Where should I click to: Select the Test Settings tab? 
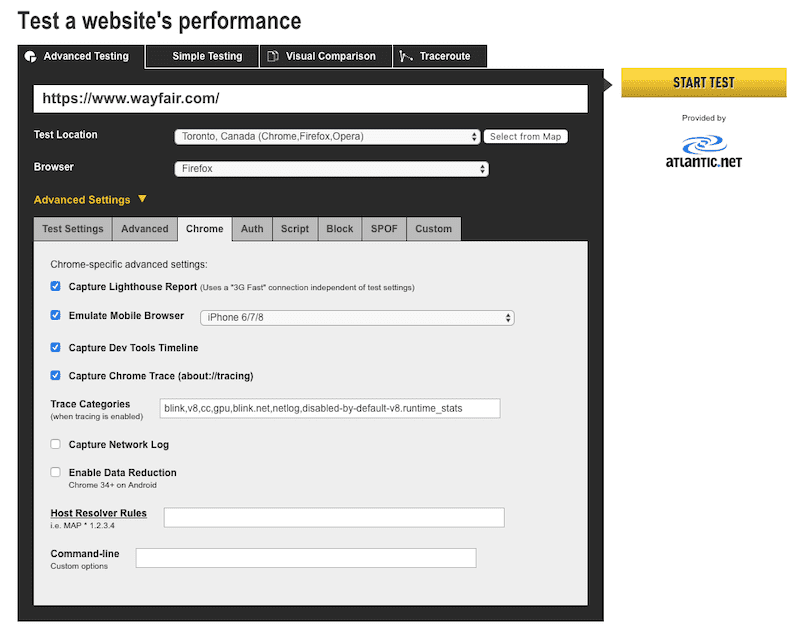(x=72, y=229)
